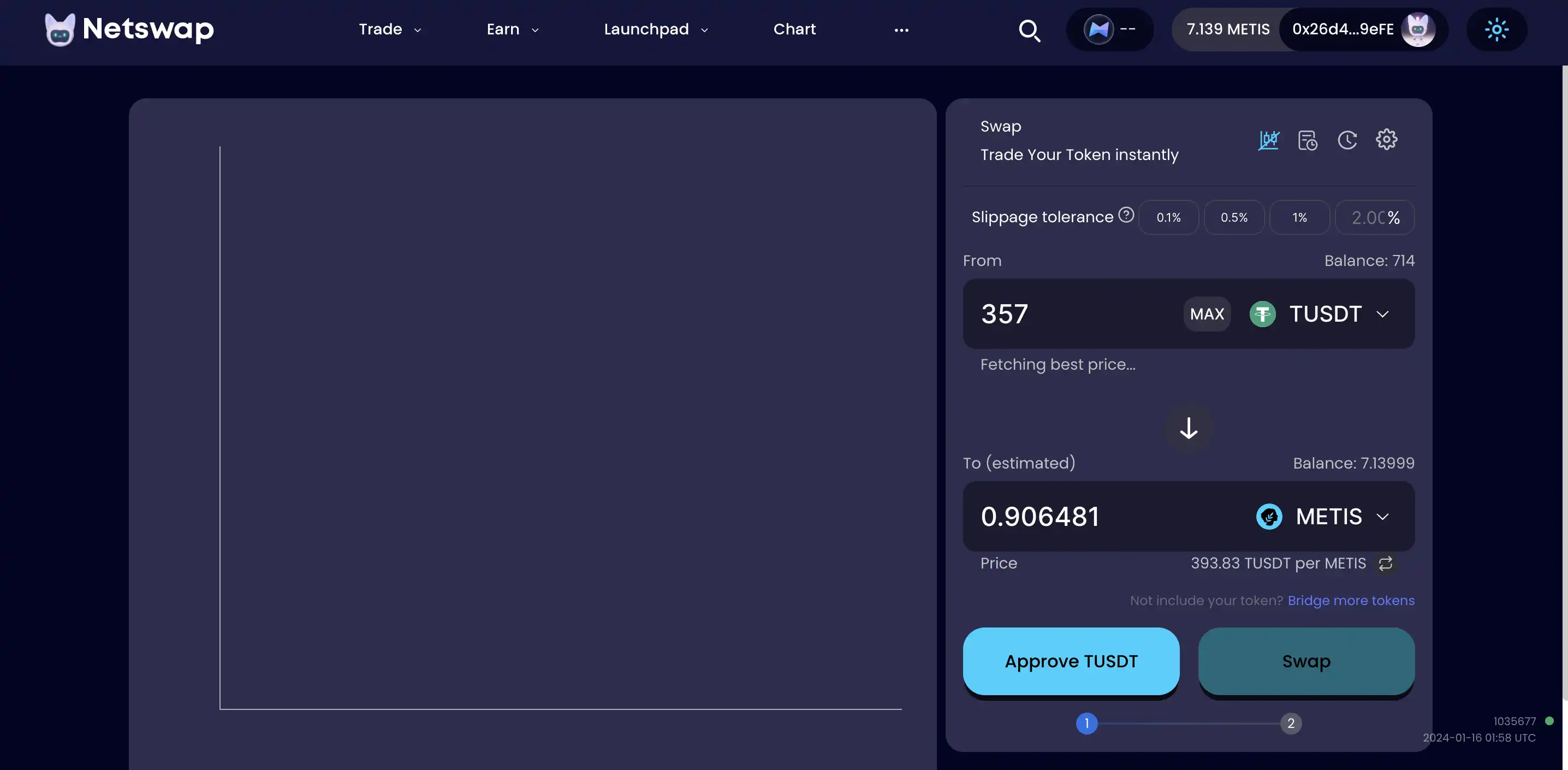The image size is (1568, 770).
Task: Click the chart/analytics icon in swap panel
Action: (x=1268, y=140)
